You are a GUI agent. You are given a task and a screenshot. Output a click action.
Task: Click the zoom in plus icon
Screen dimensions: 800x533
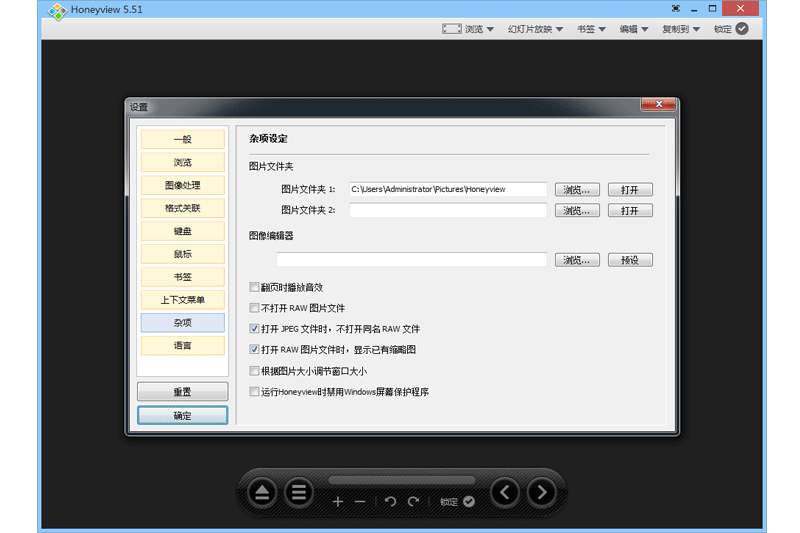338,501
